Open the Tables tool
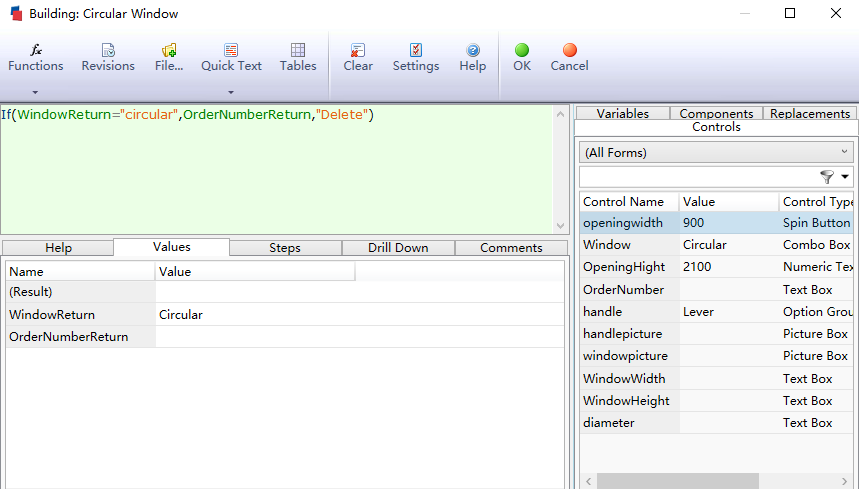Image resolution: width=859 pixels, height=489 pixels. pyautogui.click(x=298, y=50)
